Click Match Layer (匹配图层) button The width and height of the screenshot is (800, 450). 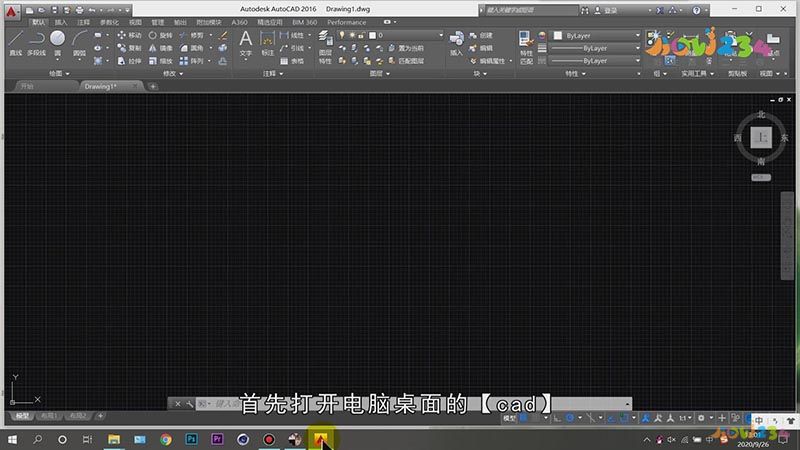[x=405, y=61]
